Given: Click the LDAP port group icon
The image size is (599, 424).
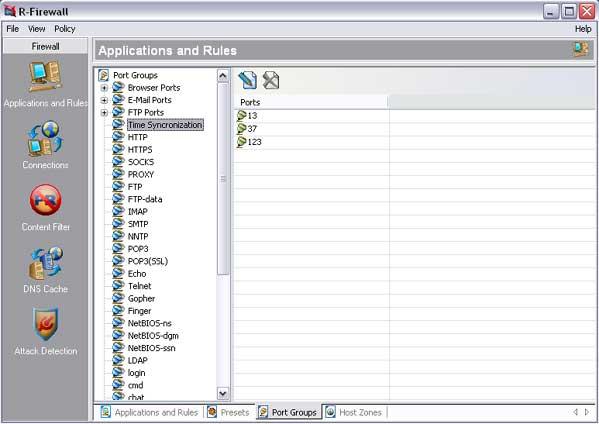Looking at the screenshot, I should 118,360.
